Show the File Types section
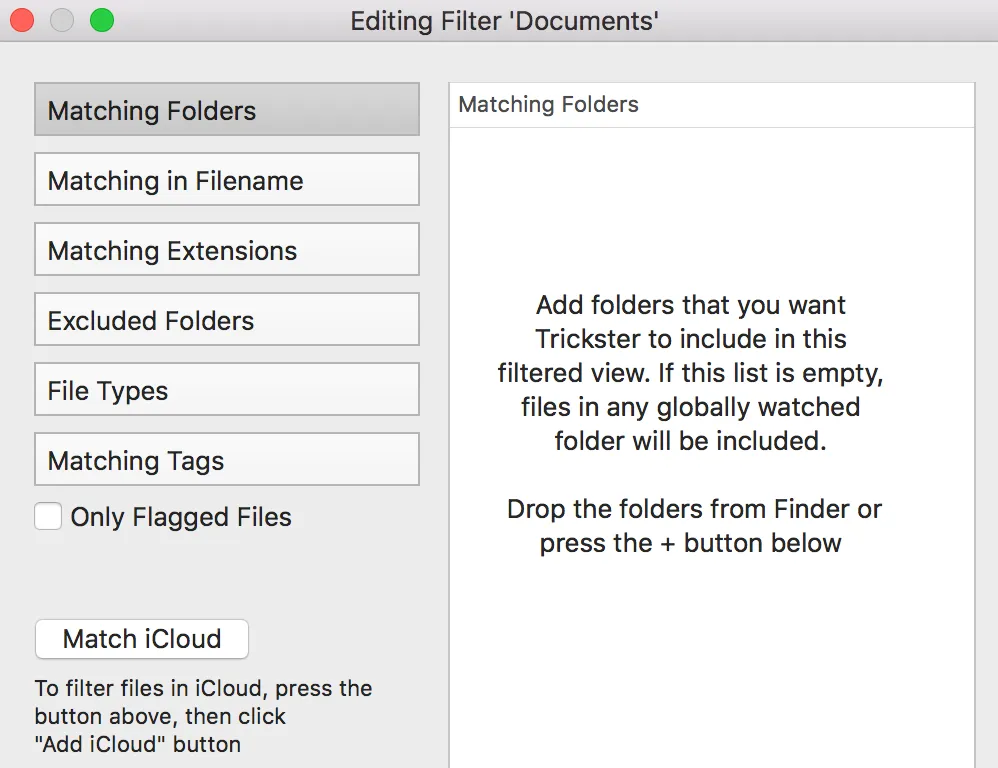 tap(227, 389)
